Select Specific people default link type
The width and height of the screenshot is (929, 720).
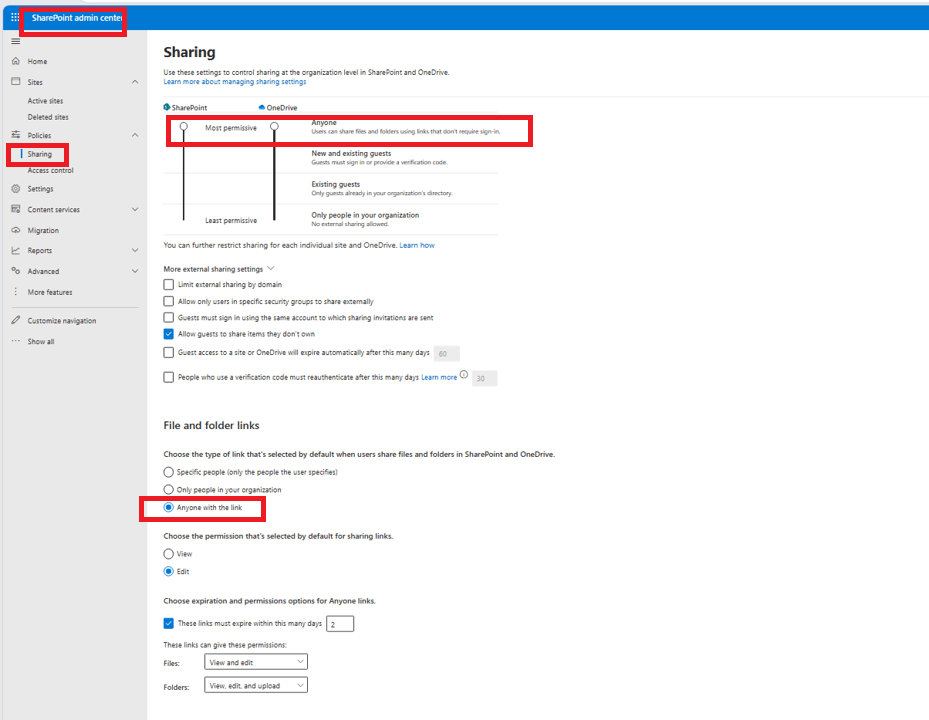click(x=169, y=472)
